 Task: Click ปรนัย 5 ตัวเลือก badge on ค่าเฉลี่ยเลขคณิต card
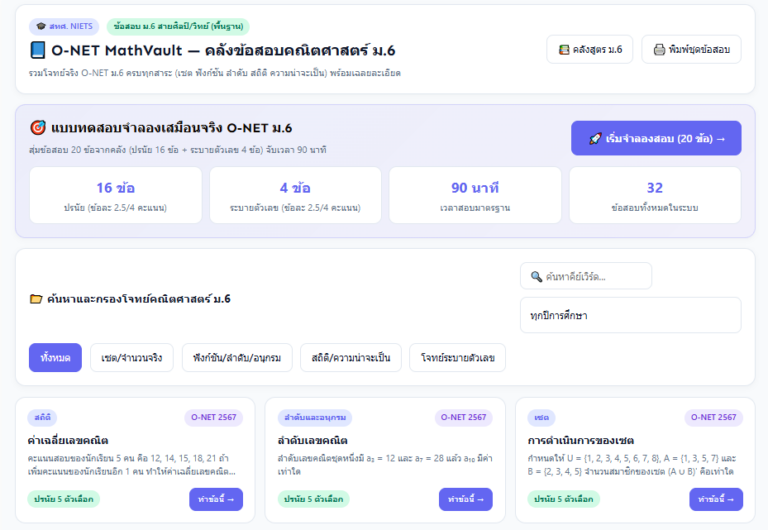[64, 499]
